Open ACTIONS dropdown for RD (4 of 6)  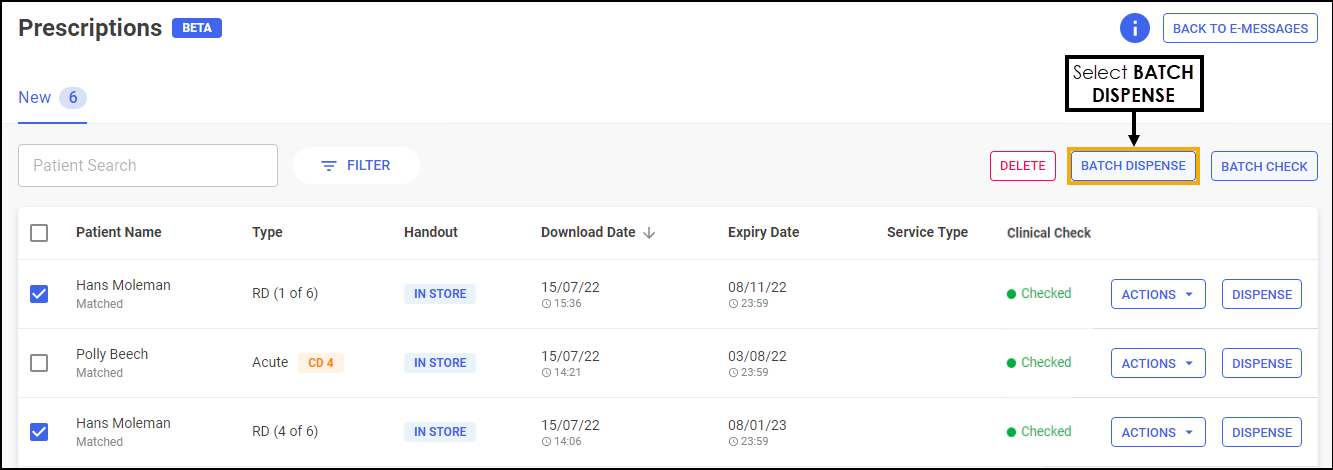coord(1158,433)
